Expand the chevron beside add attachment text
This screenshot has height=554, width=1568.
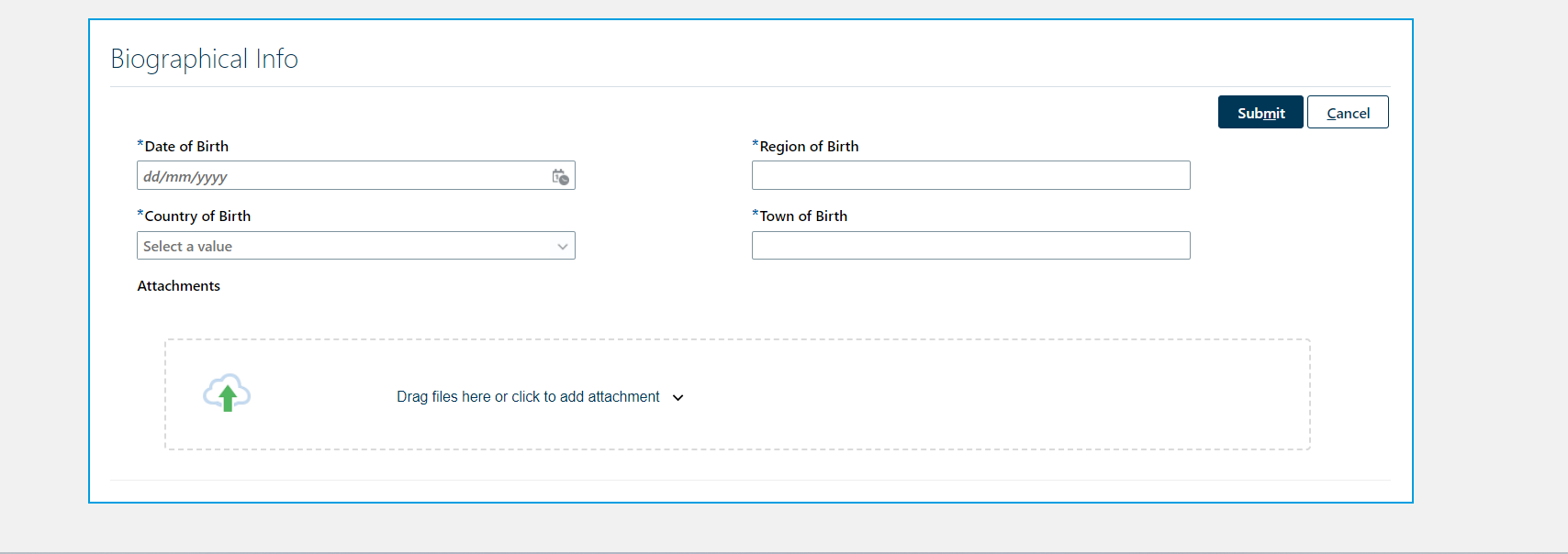[678, 397]
